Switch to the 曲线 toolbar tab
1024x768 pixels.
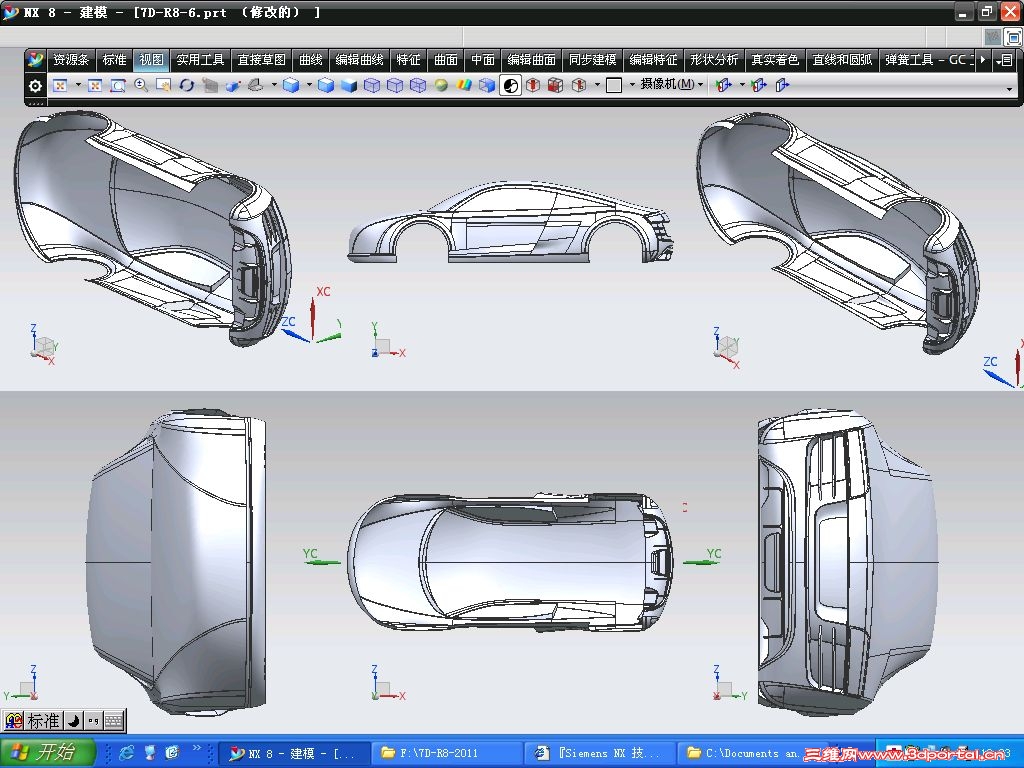tap(311, 60)
